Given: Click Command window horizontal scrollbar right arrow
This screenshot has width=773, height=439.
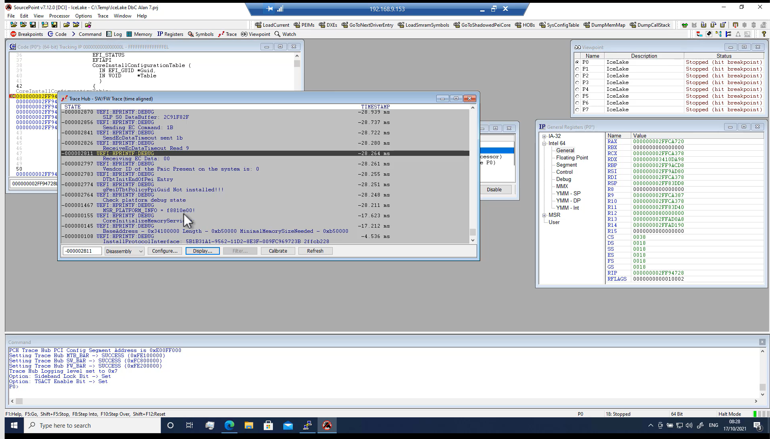Looking at the screenshot, I should pyautogui.click(x=756, y=401).
